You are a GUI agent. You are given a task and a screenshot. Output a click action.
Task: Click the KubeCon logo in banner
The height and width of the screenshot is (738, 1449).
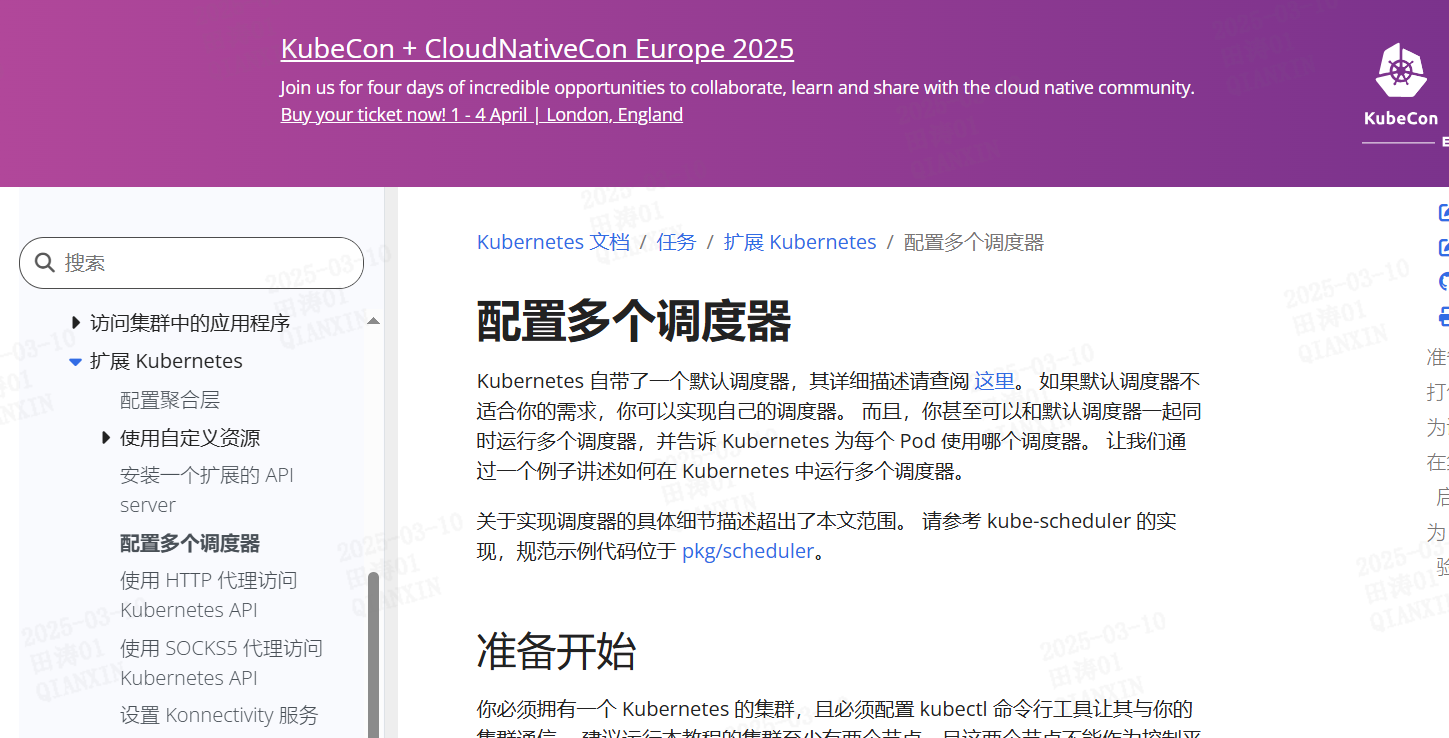(1403, 85)
